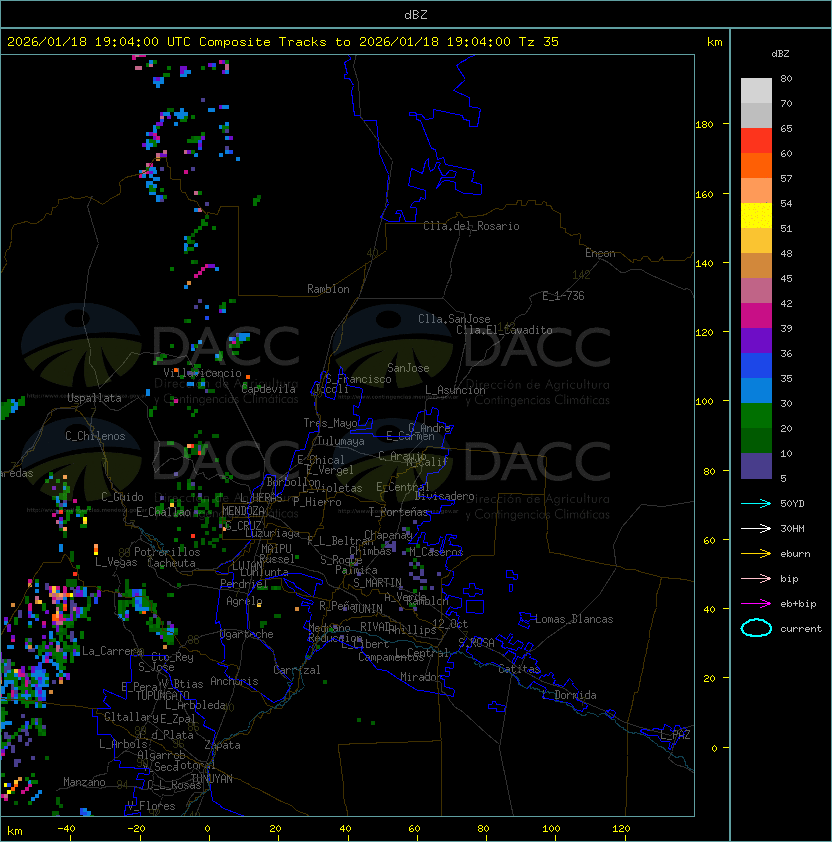Click the 'Clla.del_Rosario' map label
This screenshot has height=842, width=832.
tap(471, 226)
